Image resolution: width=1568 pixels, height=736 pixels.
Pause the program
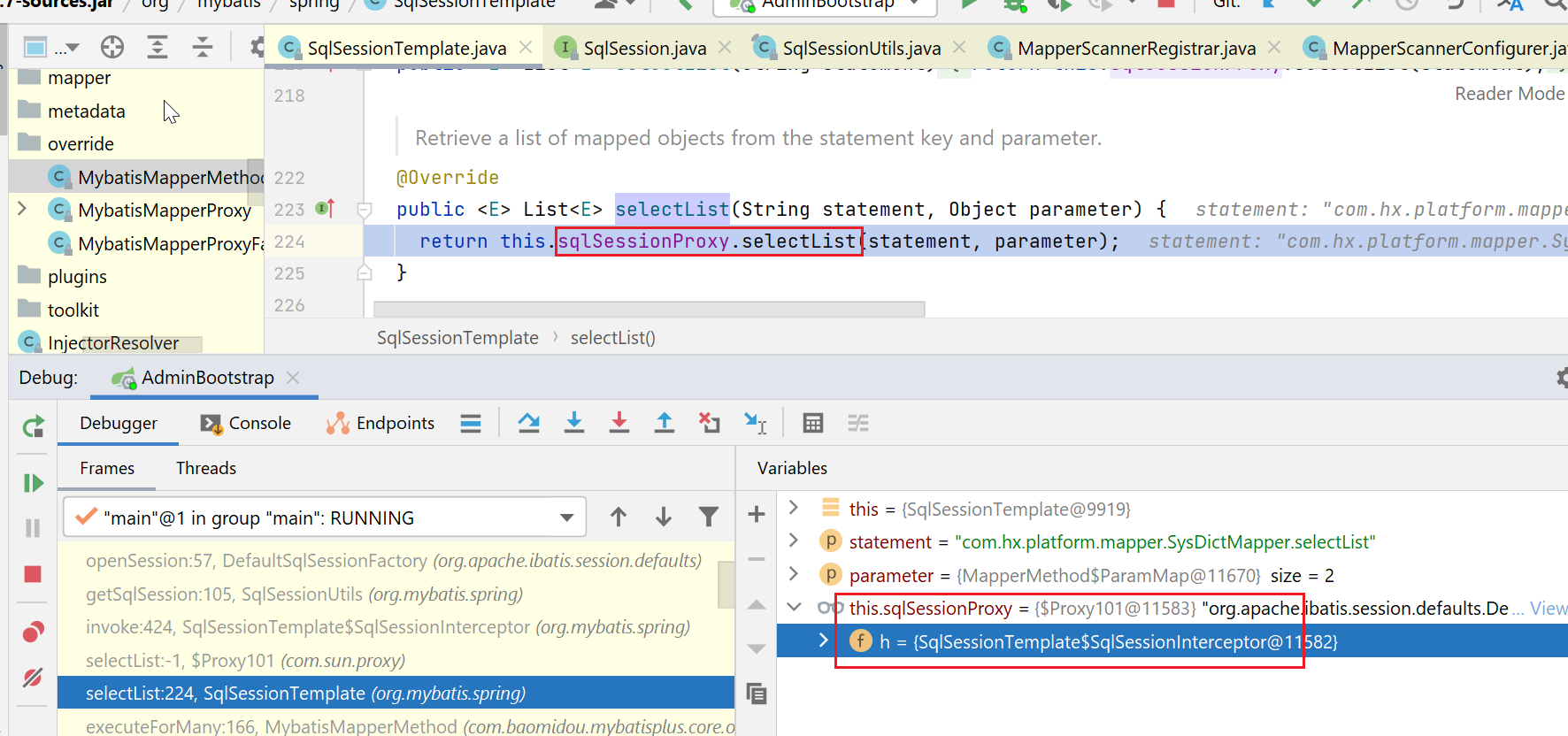tap(34, 528)
